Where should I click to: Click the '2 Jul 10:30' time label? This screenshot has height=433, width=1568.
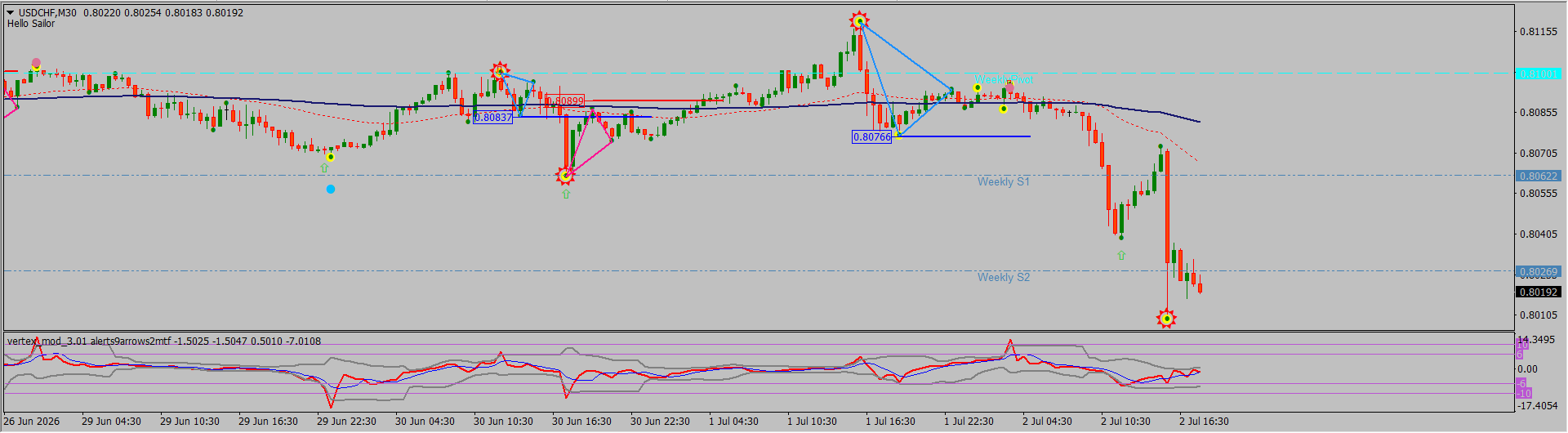(1125, 422)
